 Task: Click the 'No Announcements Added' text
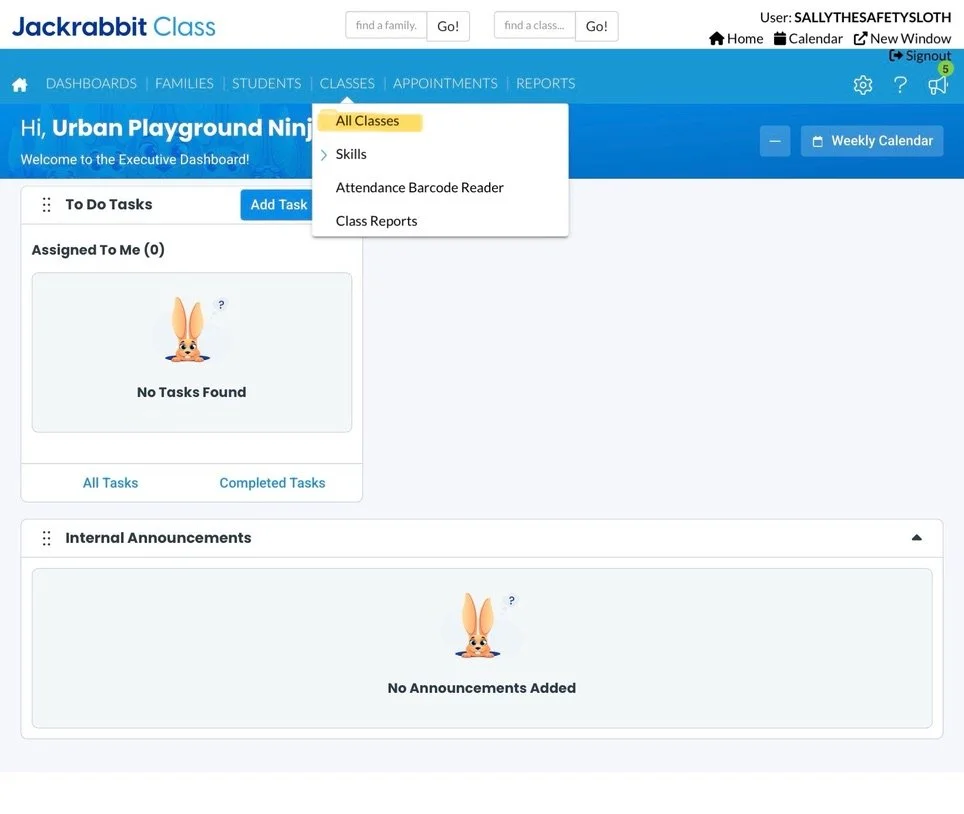(482, 688)
